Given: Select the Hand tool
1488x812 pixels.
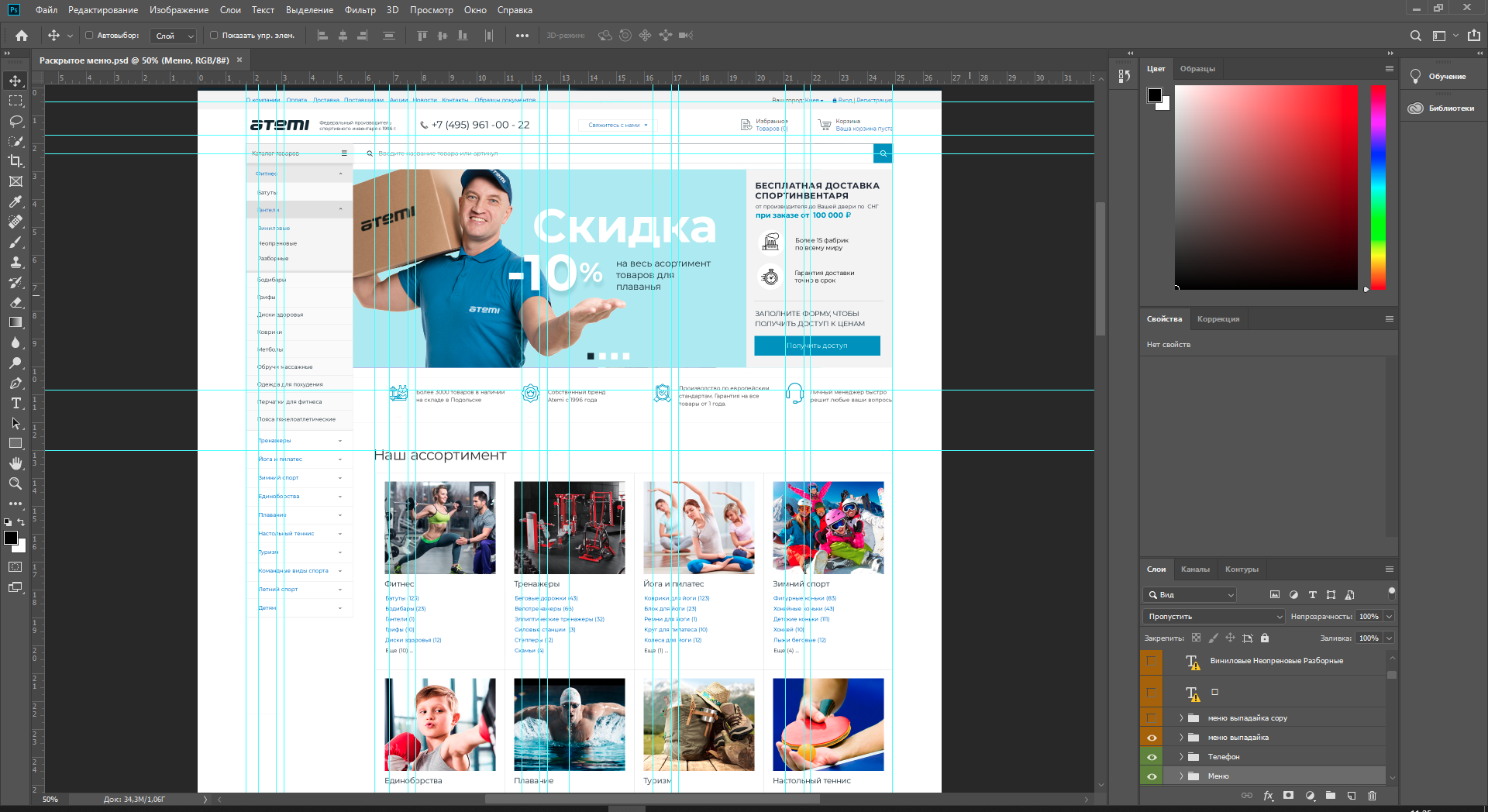Looking at the screenshot, I should tap(15, 463).
